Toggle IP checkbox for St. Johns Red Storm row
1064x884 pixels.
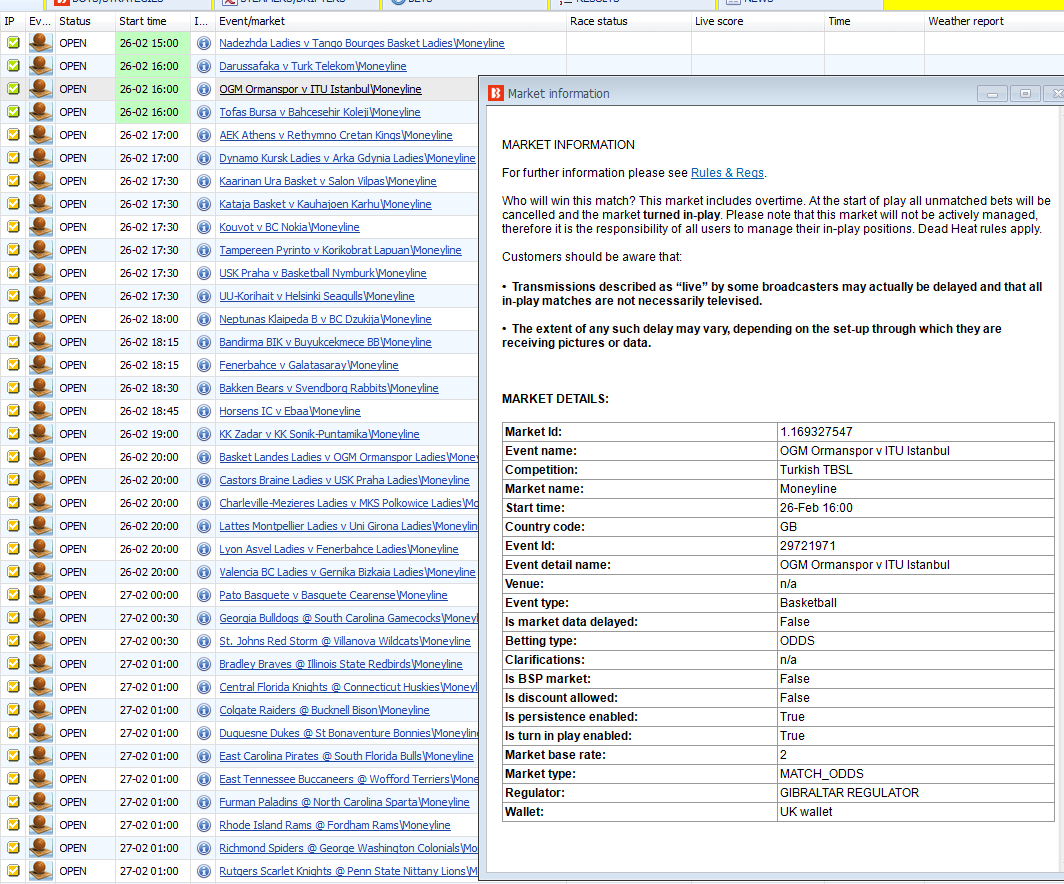13,641
